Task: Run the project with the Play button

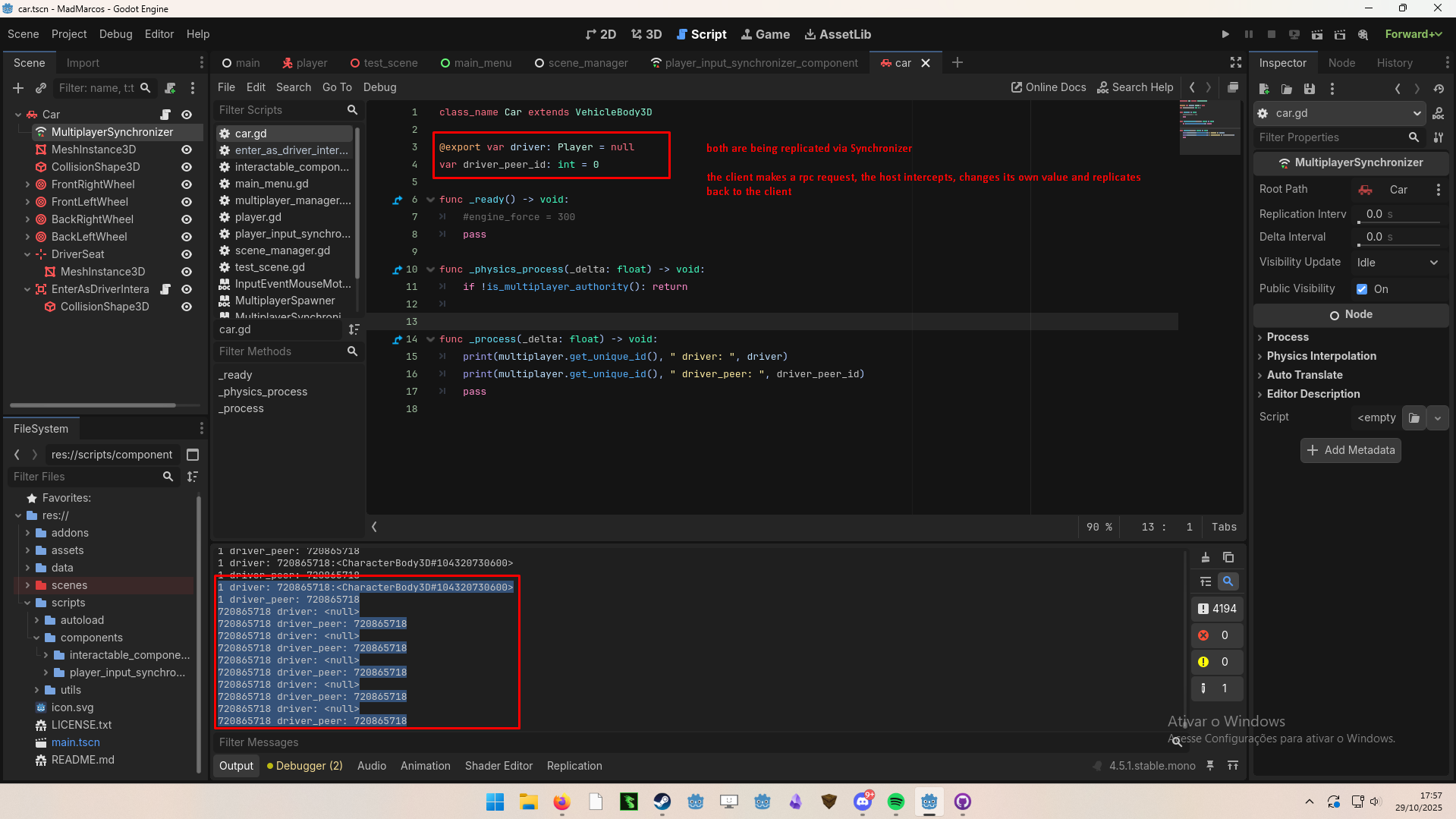Action: (x=1225, y=34)
